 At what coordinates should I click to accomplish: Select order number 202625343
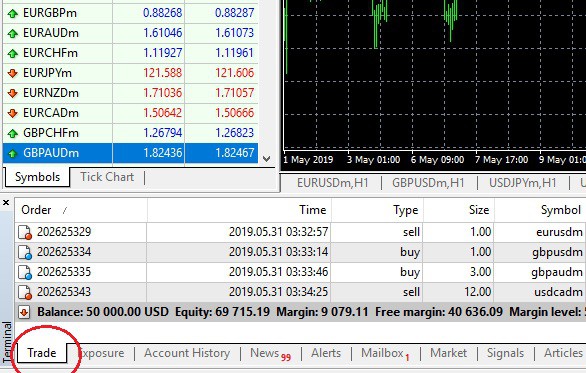[64, 292]
